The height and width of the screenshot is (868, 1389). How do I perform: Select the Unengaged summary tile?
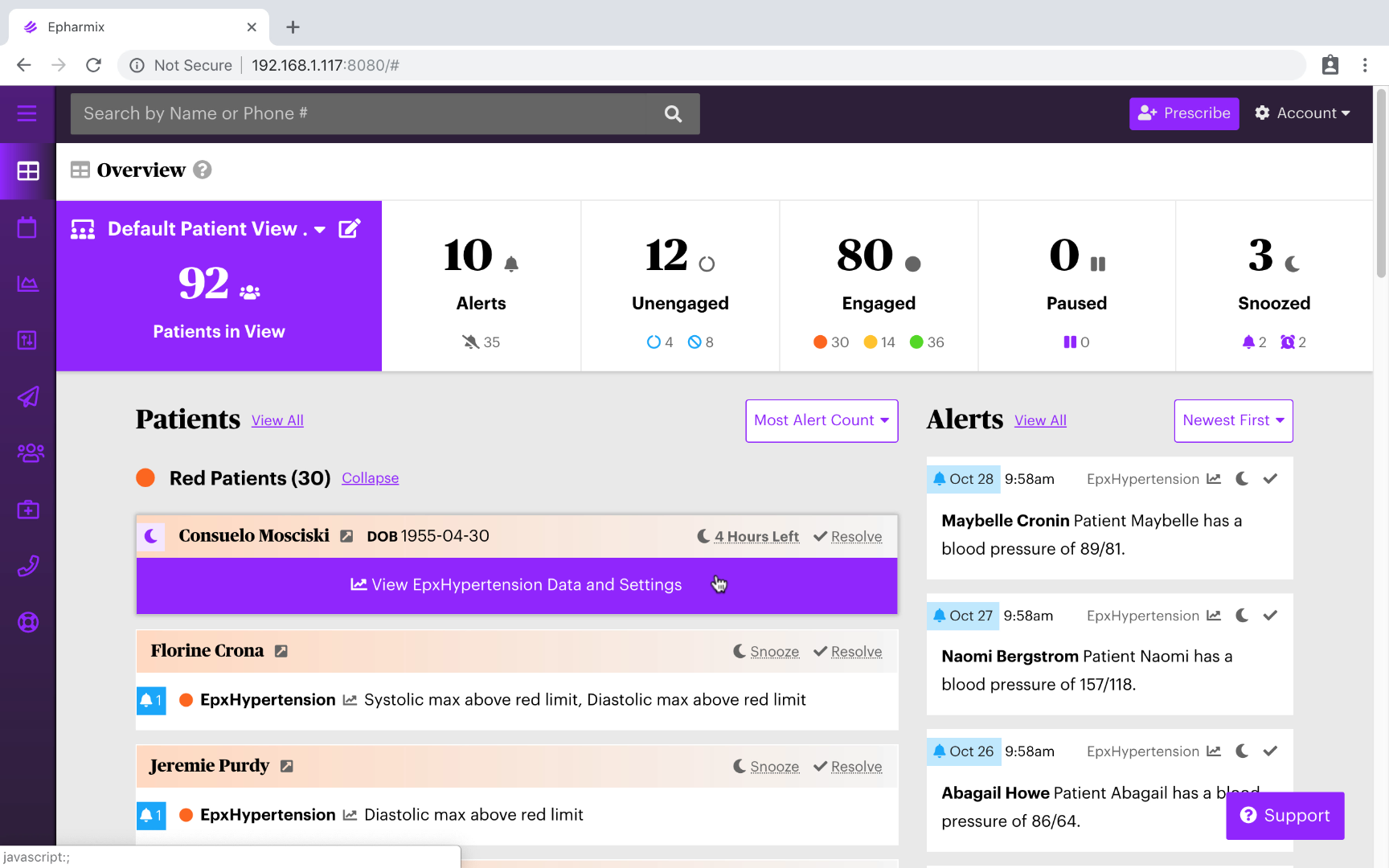tap(680, 286)
